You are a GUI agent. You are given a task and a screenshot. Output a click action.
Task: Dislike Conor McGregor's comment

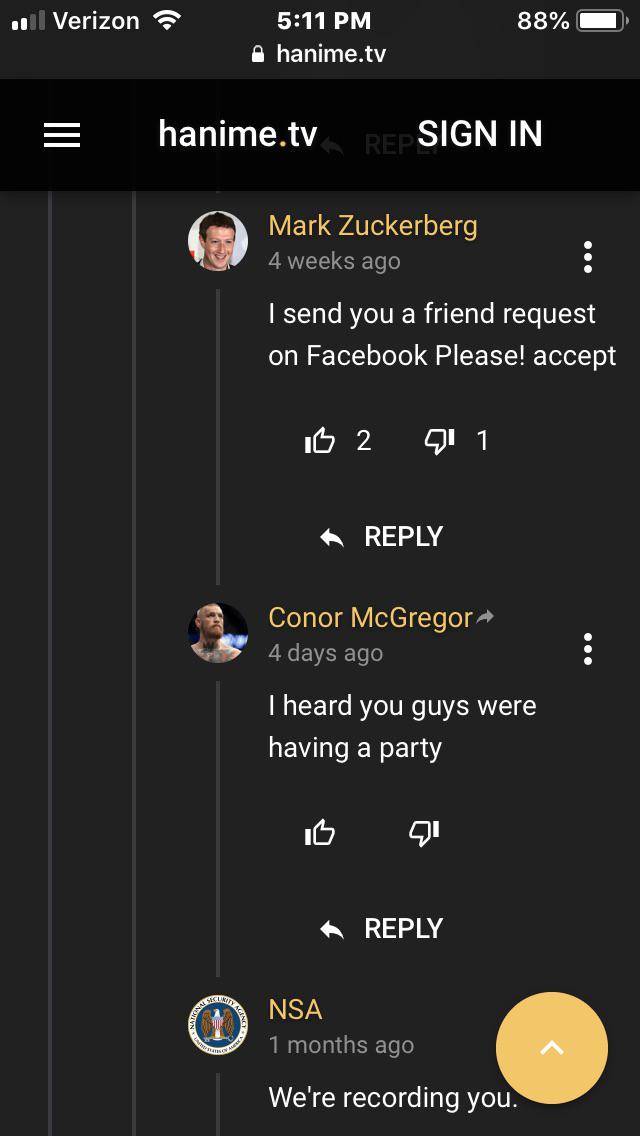pyautogui.click(x=424, y=832)
